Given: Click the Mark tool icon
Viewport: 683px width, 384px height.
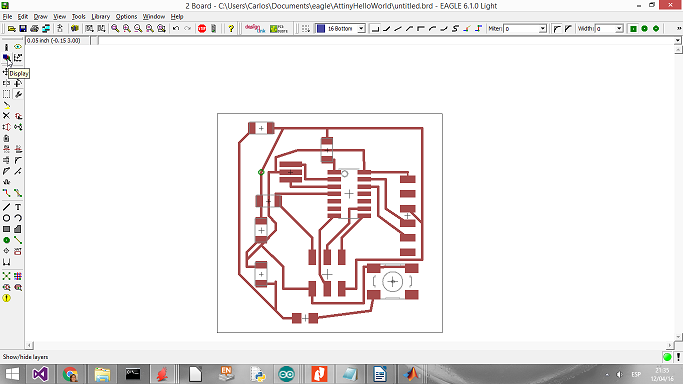Looking at the screenshot, I should 18,57.
